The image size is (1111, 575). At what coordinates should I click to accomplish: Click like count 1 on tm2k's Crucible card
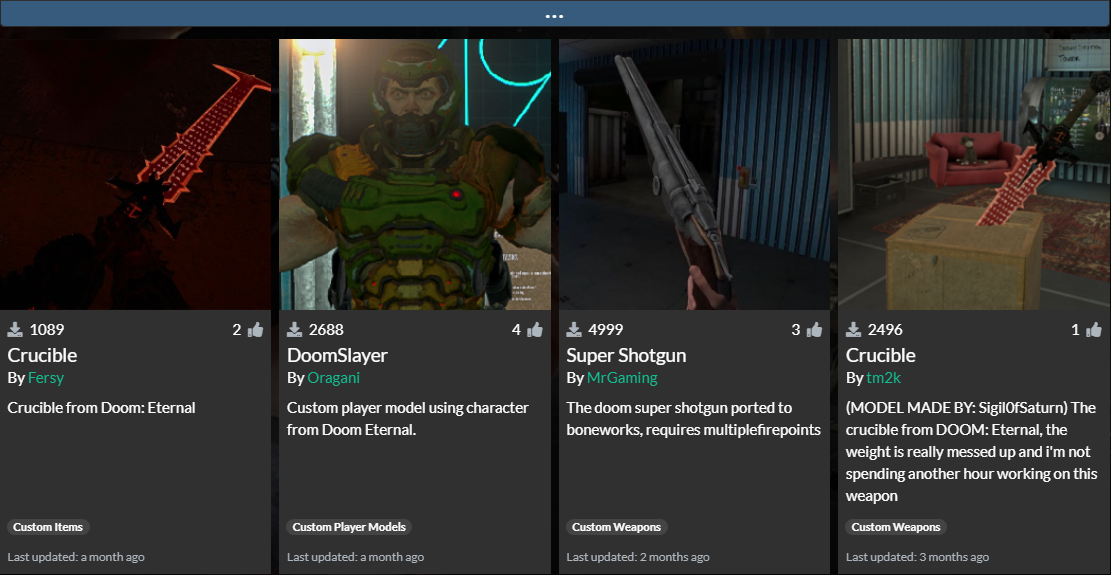pos(1076,329)
